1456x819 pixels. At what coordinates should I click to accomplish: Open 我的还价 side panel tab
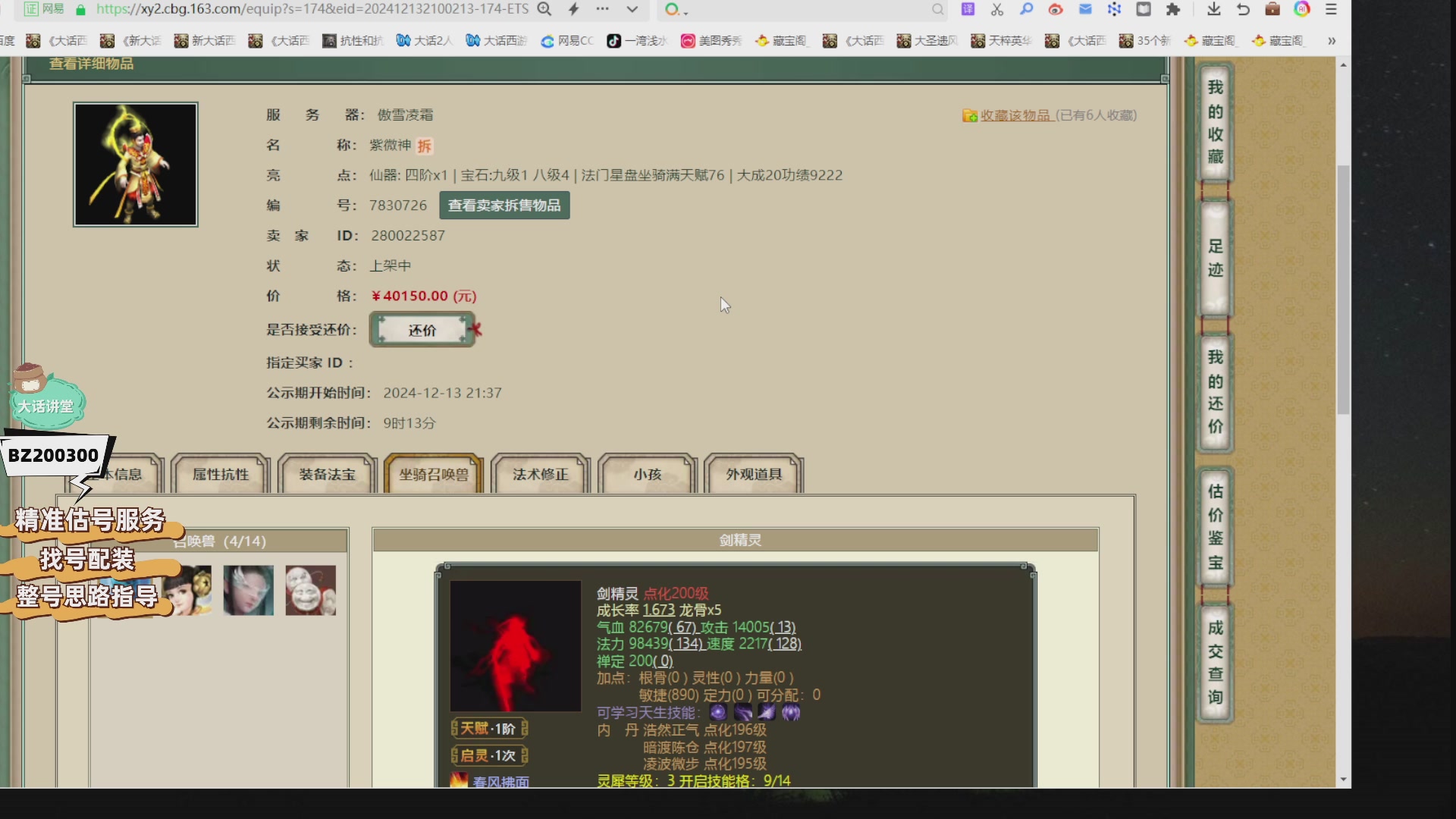click(1215, 392)
